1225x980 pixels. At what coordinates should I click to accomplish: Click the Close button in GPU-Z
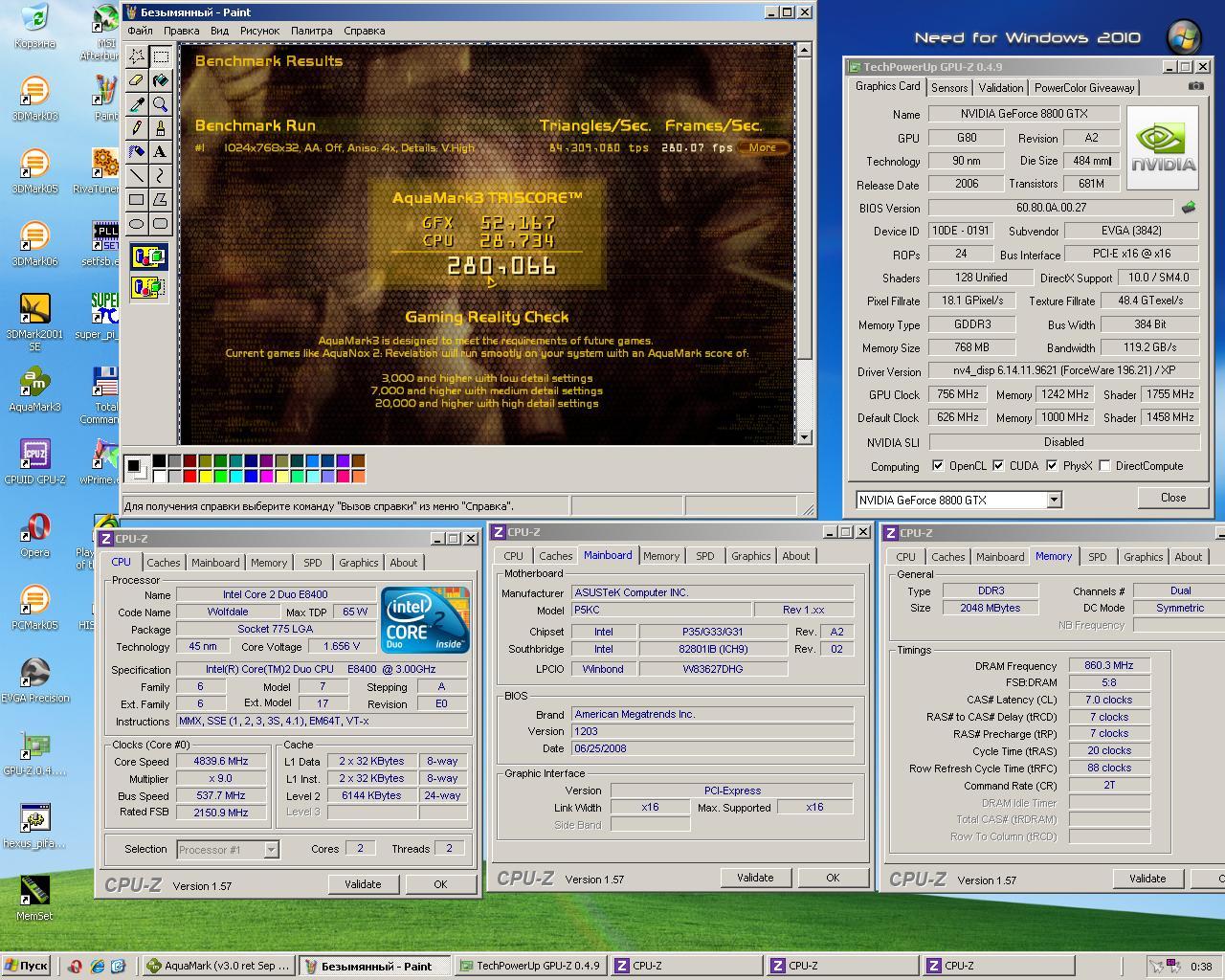(x=1173, y=498)
